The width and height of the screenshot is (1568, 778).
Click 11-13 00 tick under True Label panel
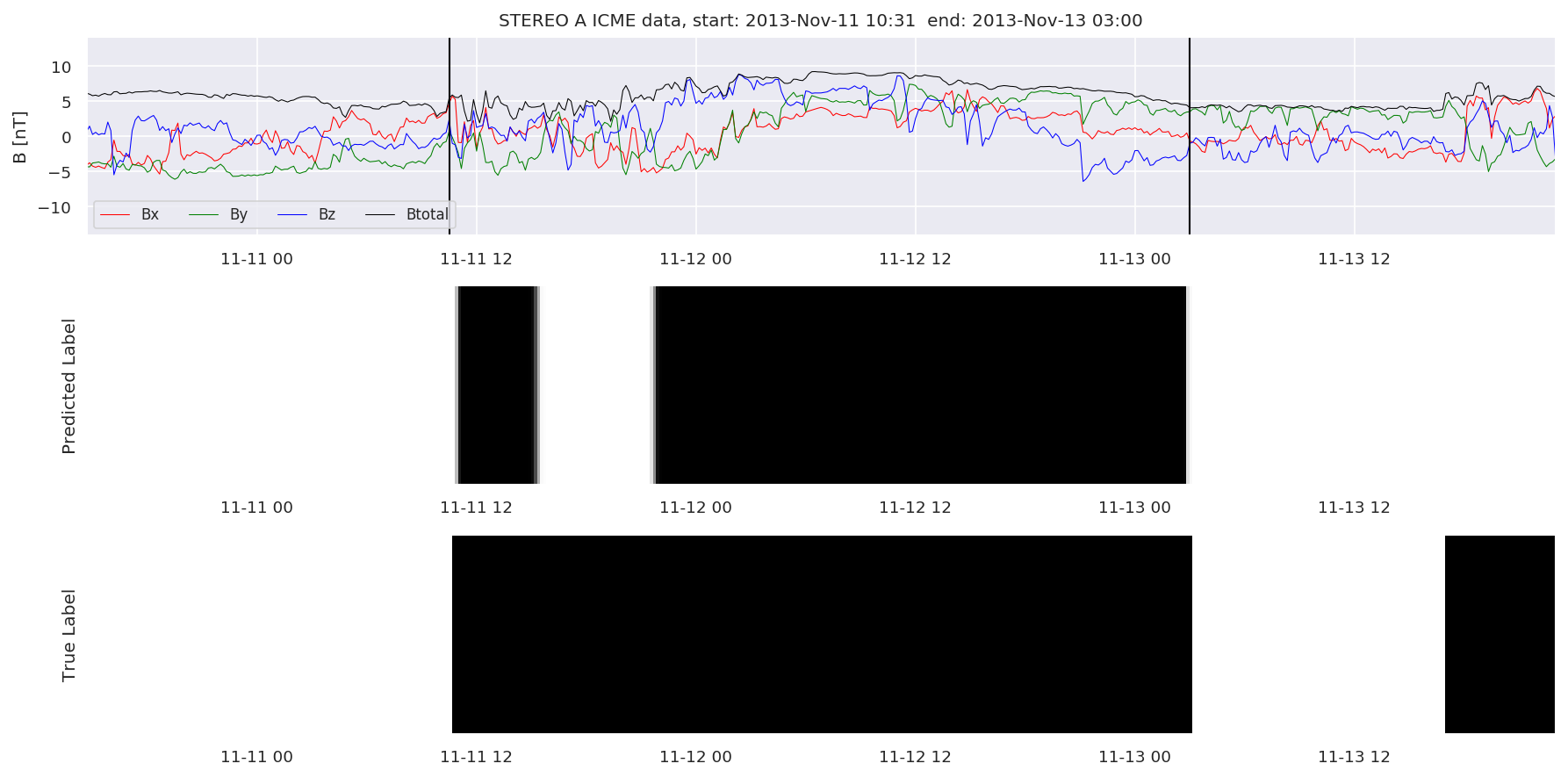[1134, 757]
